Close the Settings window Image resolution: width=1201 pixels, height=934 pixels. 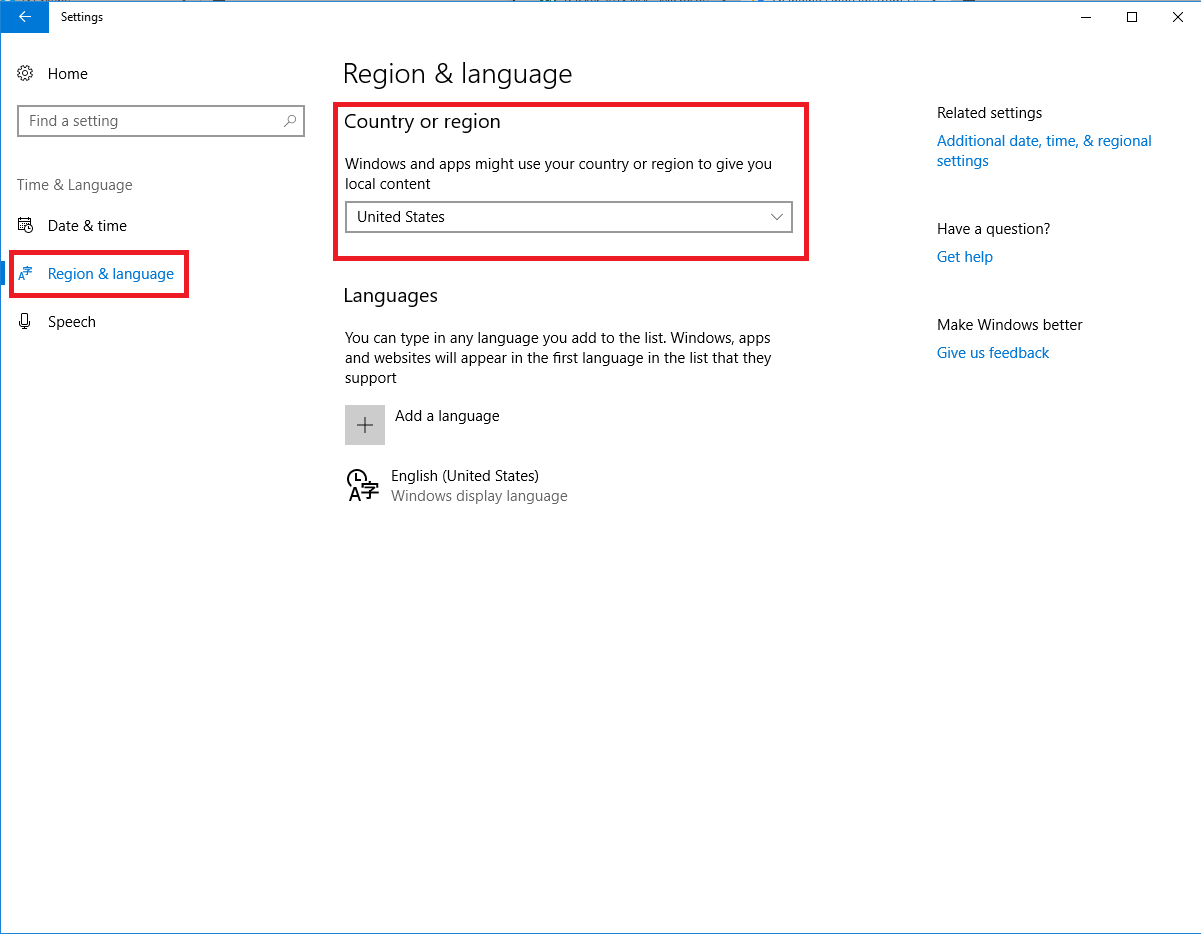1178,17
